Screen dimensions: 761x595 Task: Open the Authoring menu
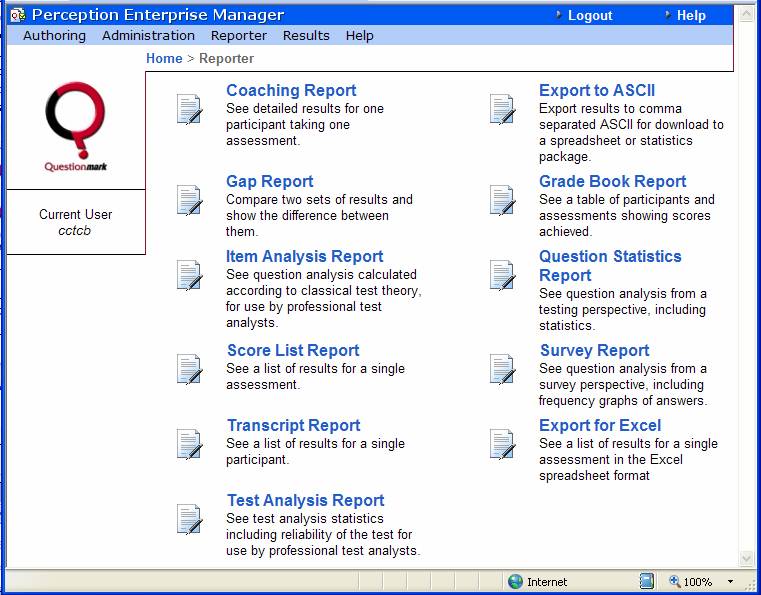coord(54,35)
